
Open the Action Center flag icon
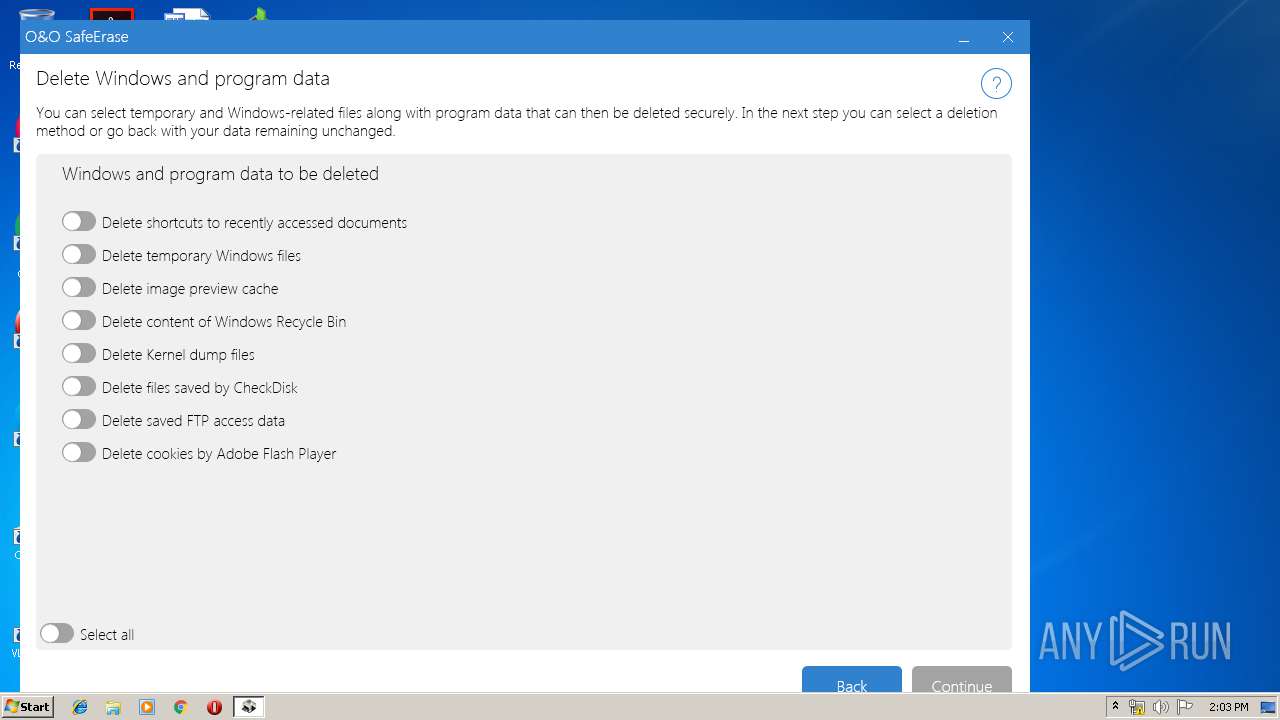pos(1184,707)
